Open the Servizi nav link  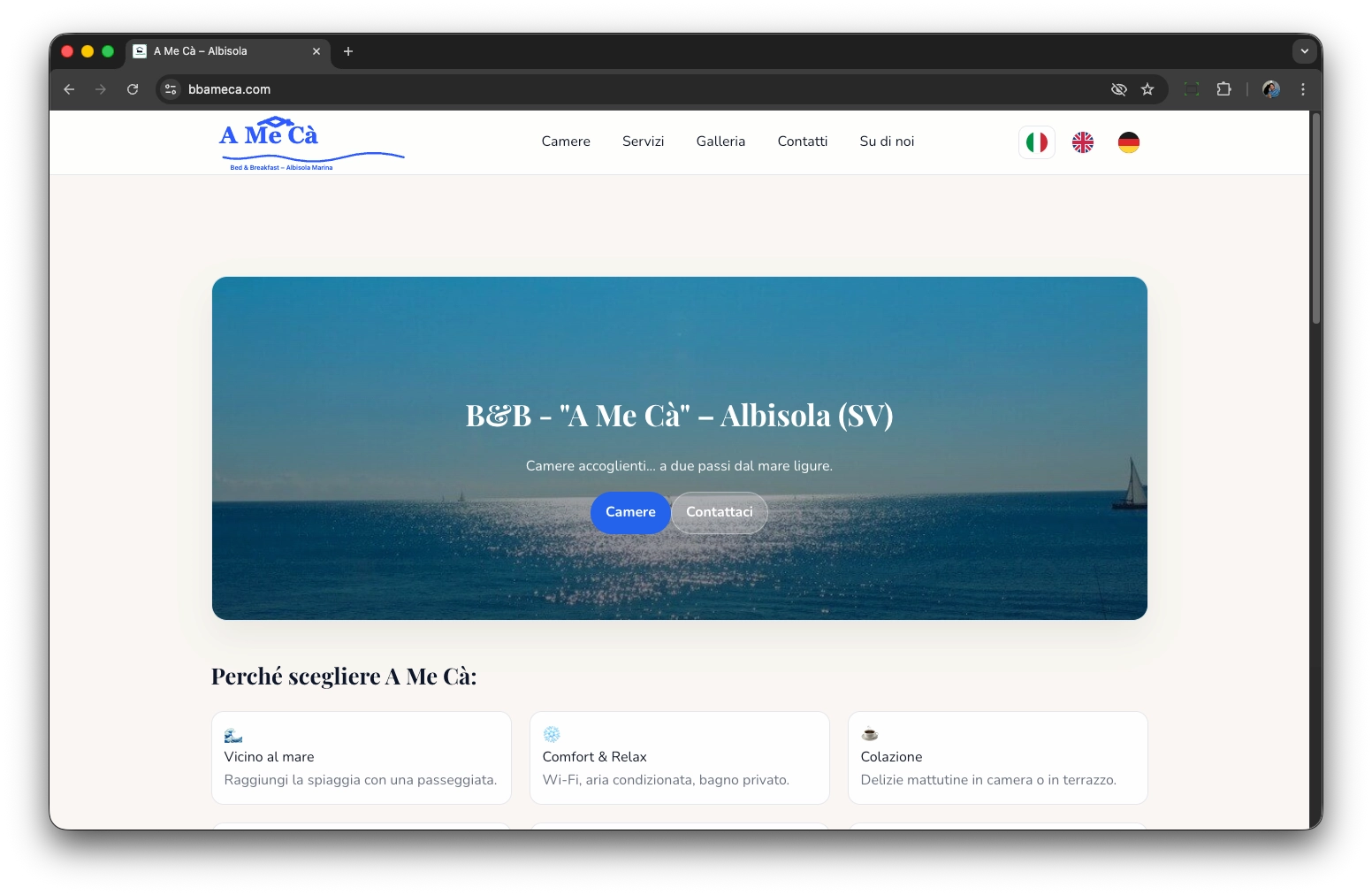click(x=643, y=142)
